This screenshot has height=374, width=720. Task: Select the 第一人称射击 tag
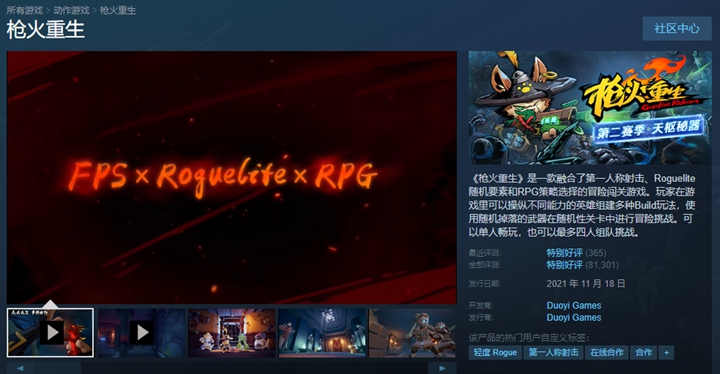pyautogui.click(x=553, y=352)
